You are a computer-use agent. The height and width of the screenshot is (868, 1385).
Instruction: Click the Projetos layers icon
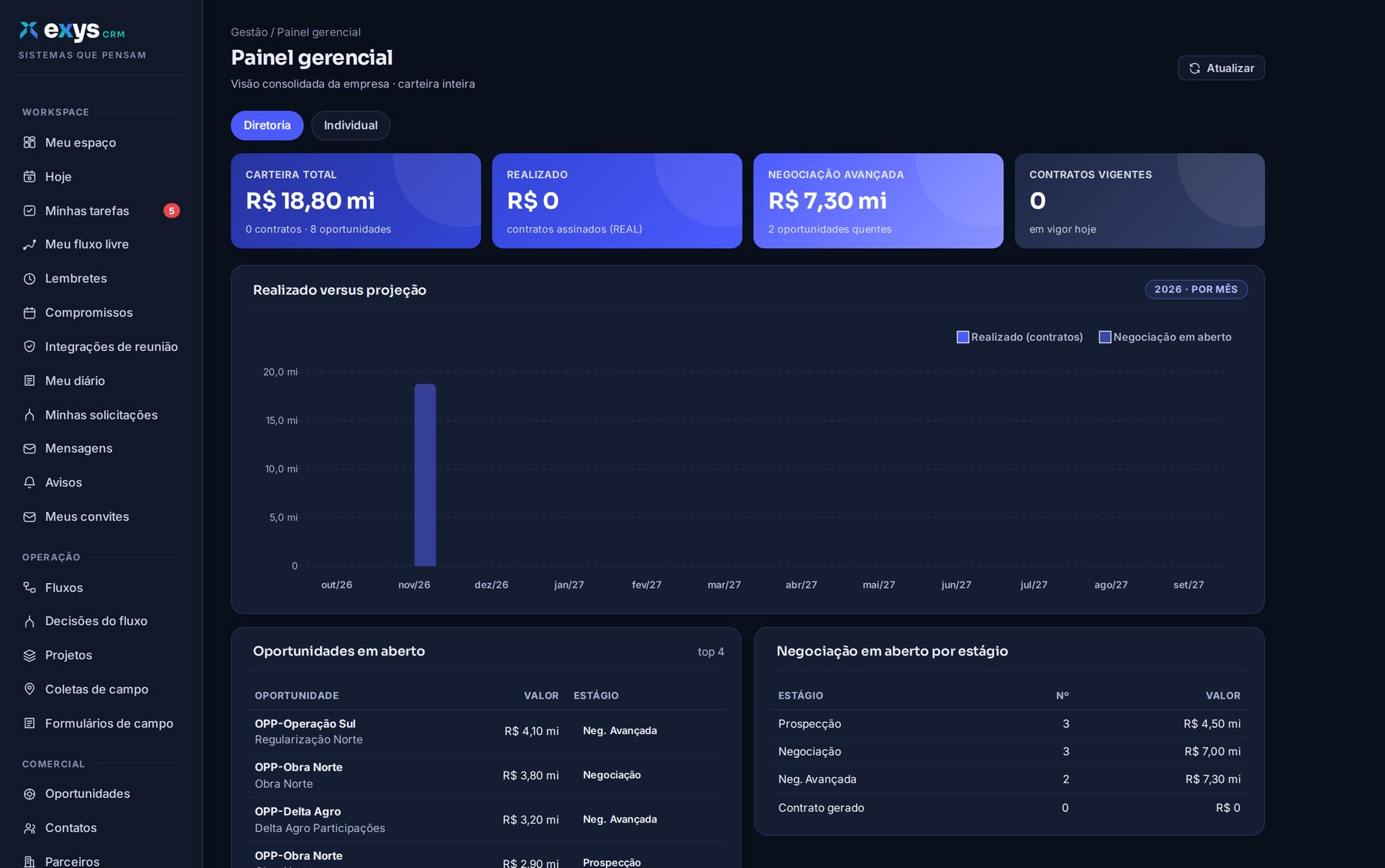[29, 656]
